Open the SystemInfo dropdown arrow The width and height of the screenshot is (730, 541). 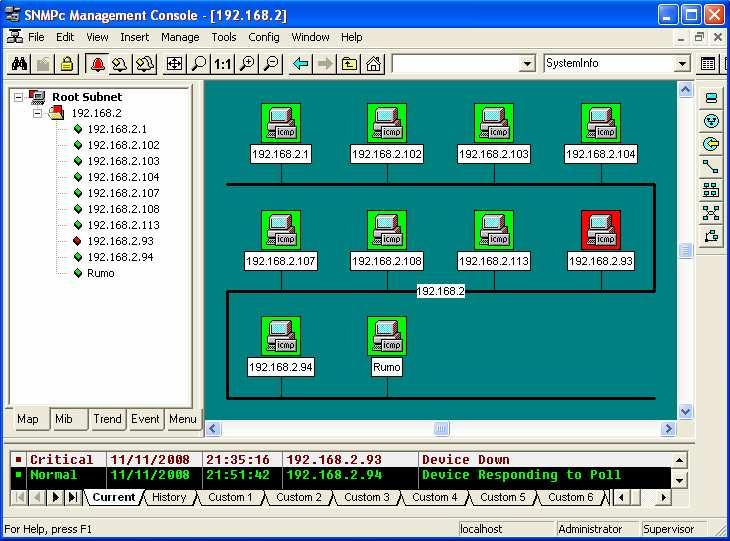(x=682, y=64)
